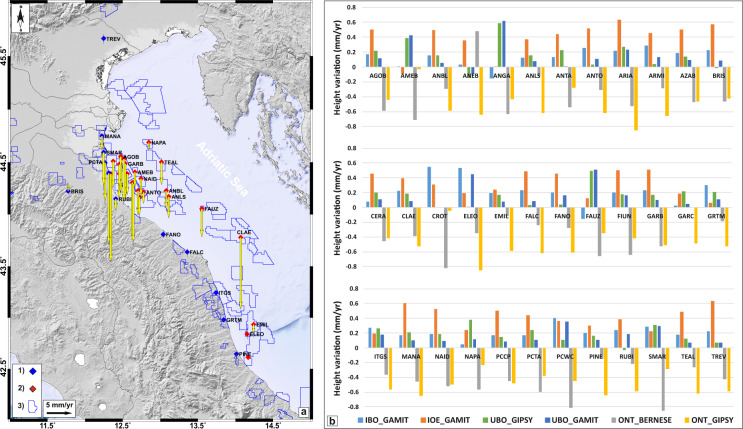The width and height of the screenshot is (743, 429).
Task: Click the ONT_BERNESE gray legend swatch
Action: tap(612, 418)
